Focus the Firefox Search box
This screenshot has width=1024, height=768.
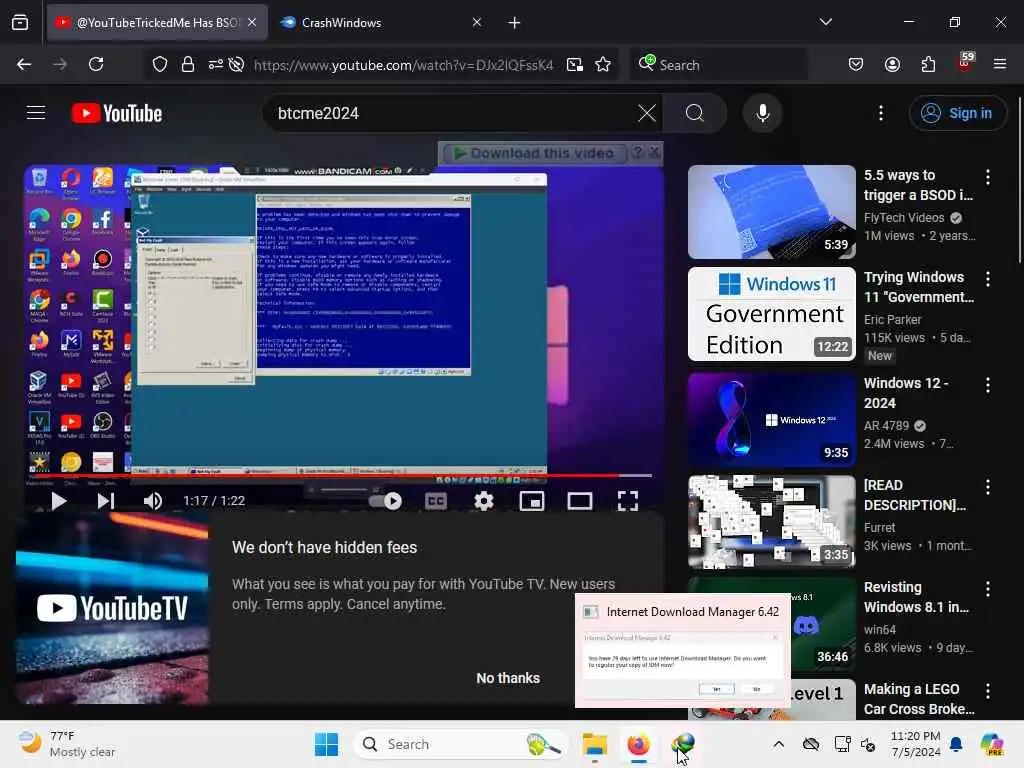[x=718, y=64]
